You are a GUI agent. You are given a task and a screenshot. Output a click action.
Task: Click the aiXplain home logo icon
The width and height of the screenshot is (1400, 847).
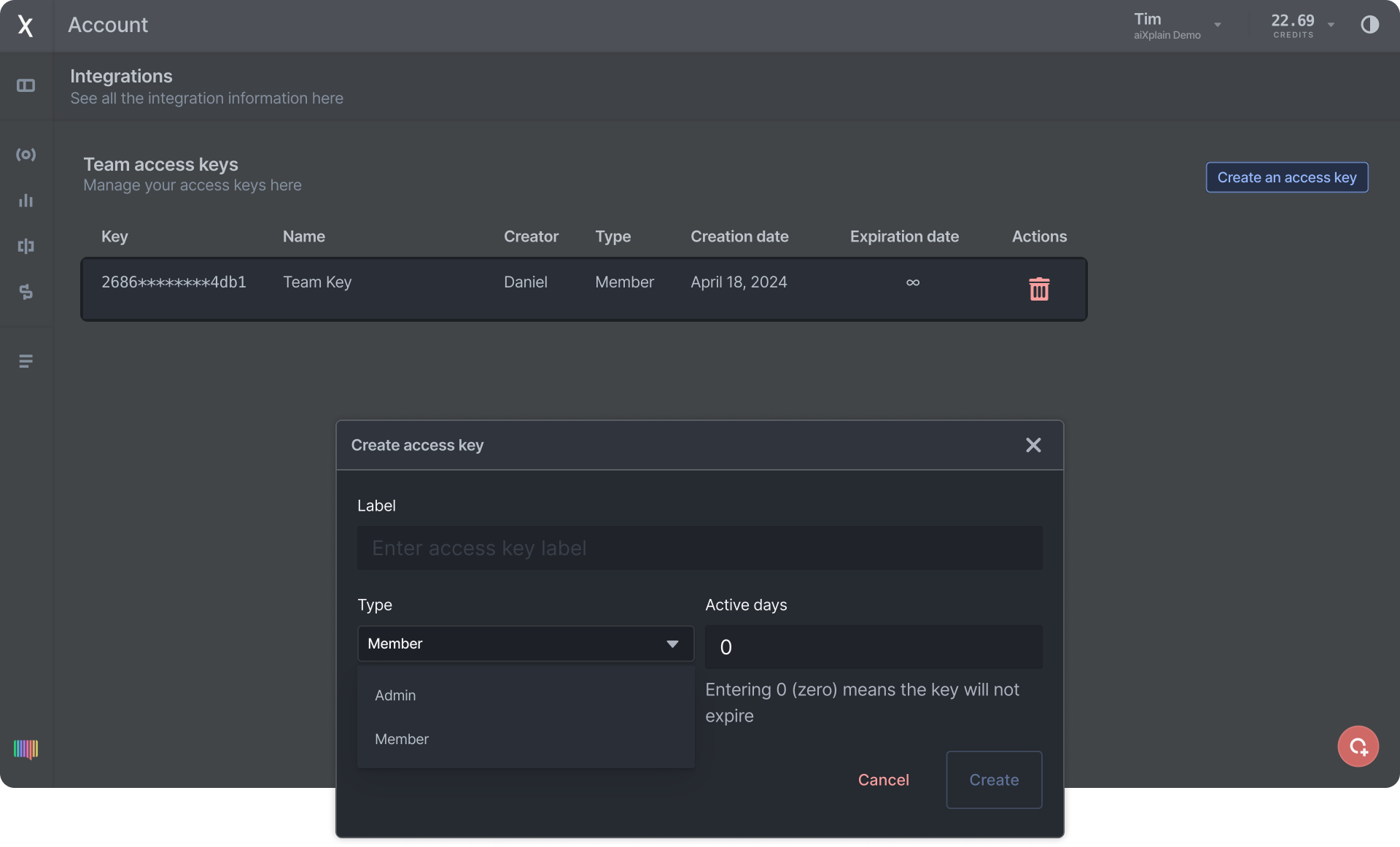point(25,24)
